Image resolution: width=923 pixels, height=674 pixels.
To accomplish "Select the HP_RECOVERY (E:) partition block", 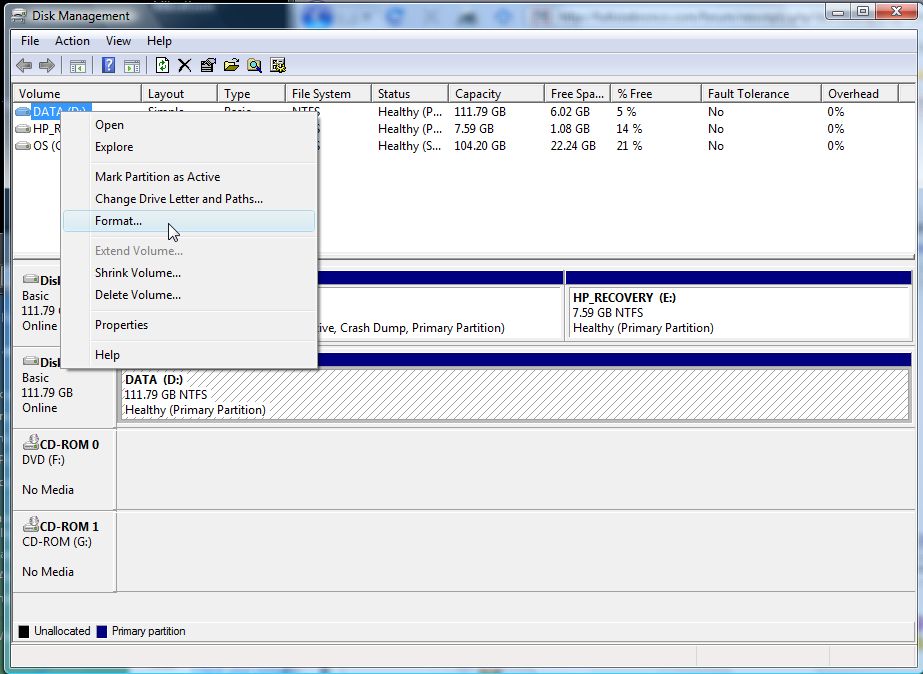I will (738, 312).
